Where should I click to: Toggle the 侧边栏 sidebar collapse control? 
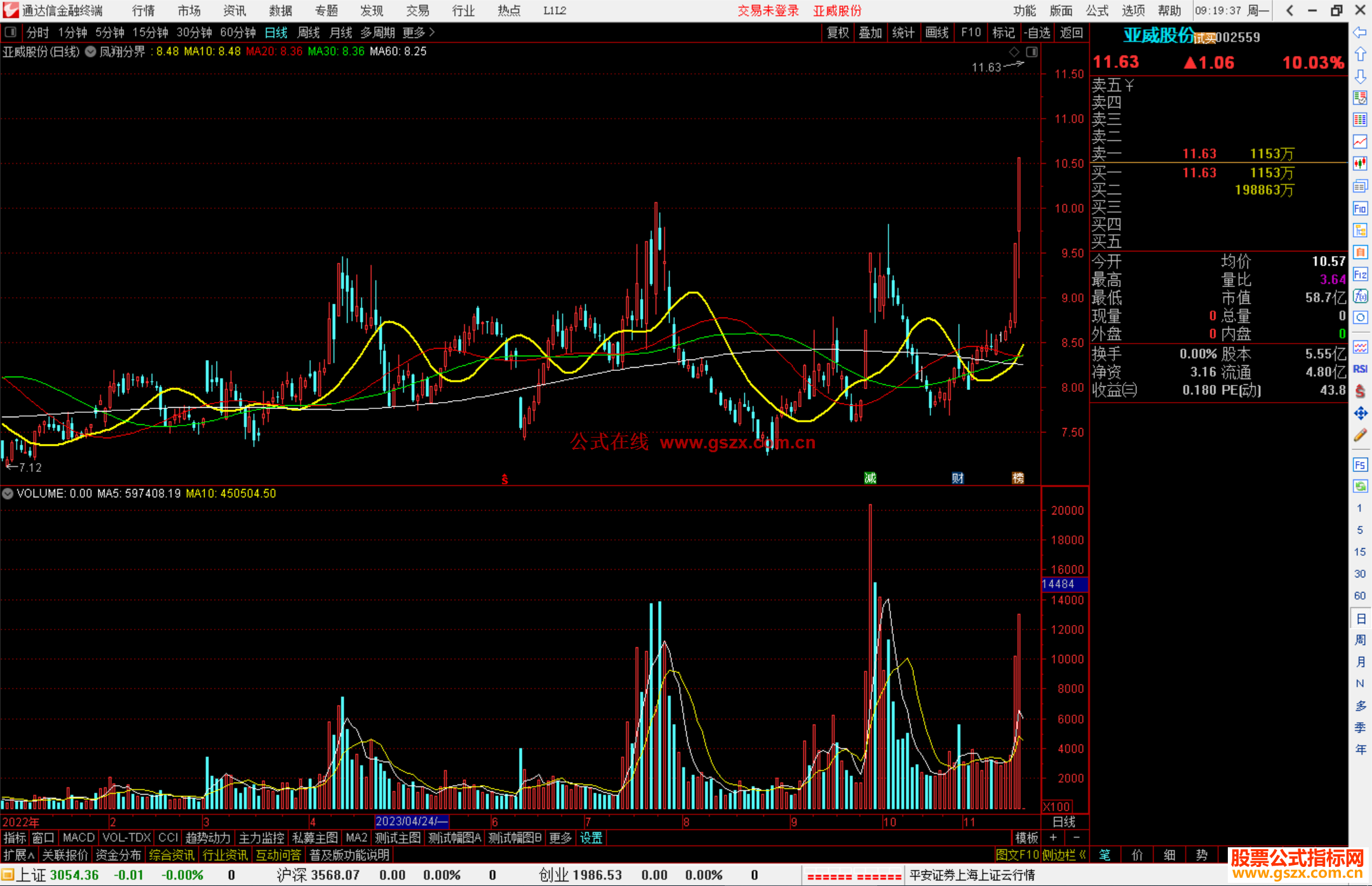pos(1064,855)
